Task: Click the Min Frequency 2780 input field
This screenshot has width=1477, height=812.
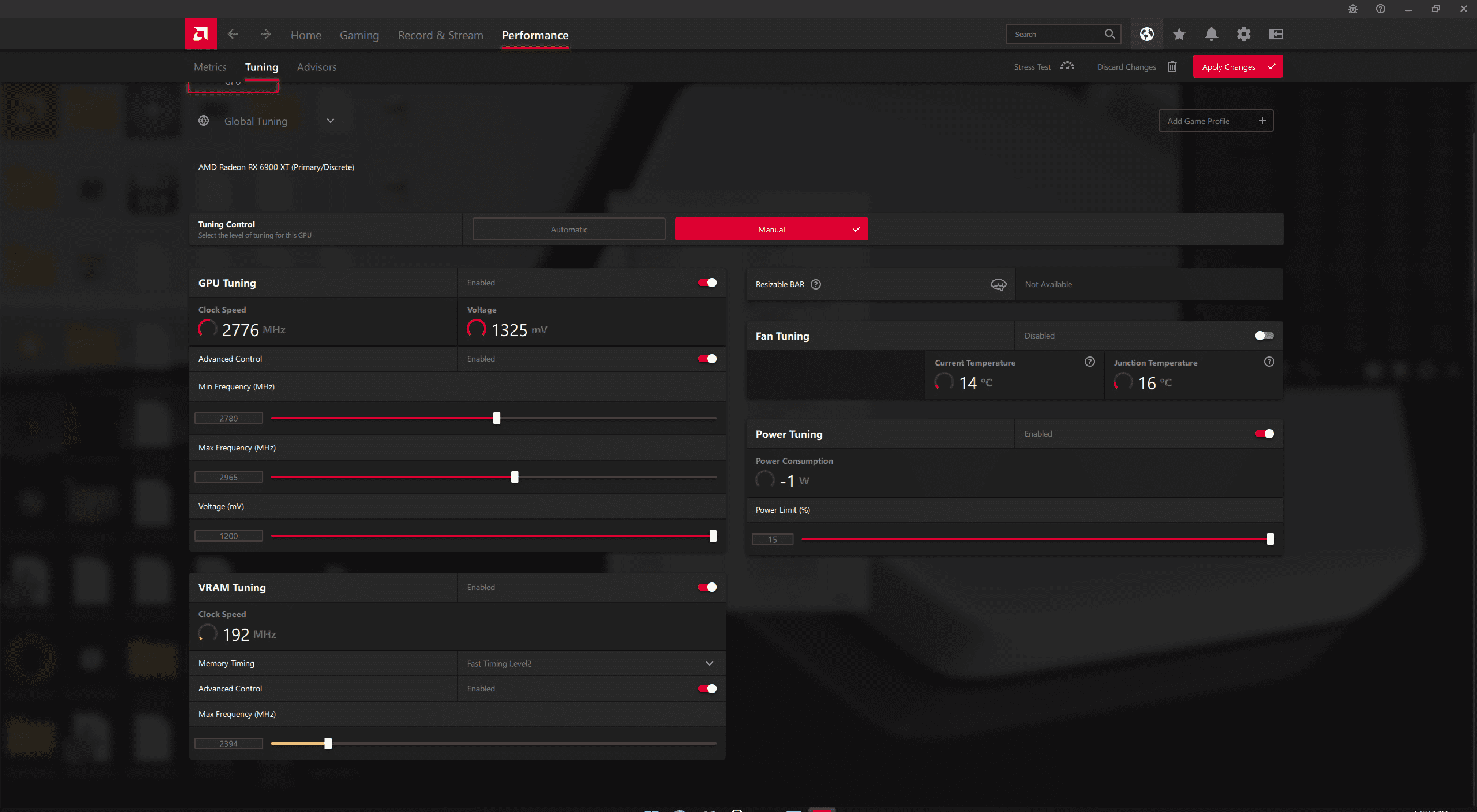Action: pos(228,418)
